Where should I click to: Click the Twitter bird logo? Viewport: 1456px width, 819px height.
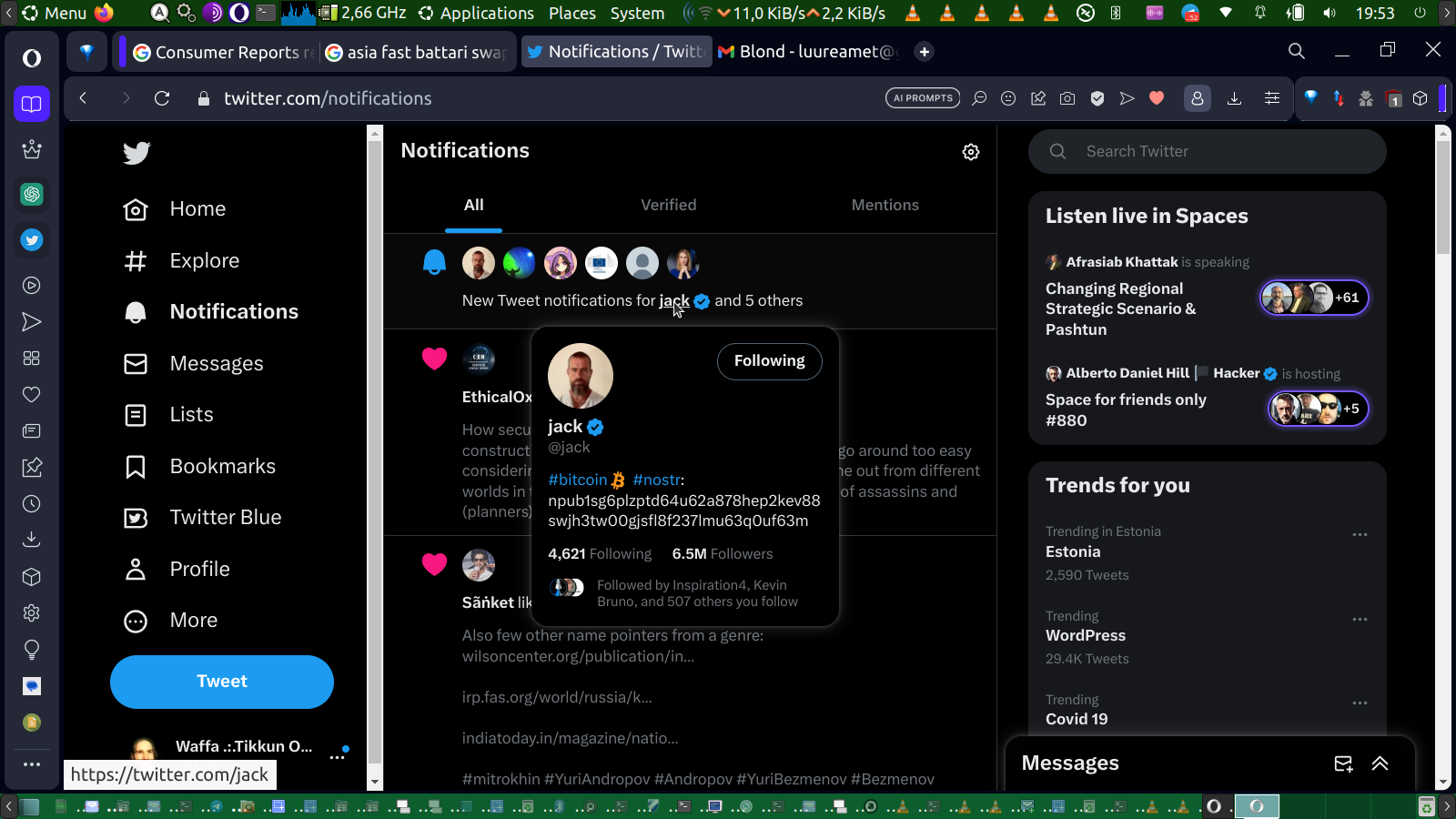[136, 153]
